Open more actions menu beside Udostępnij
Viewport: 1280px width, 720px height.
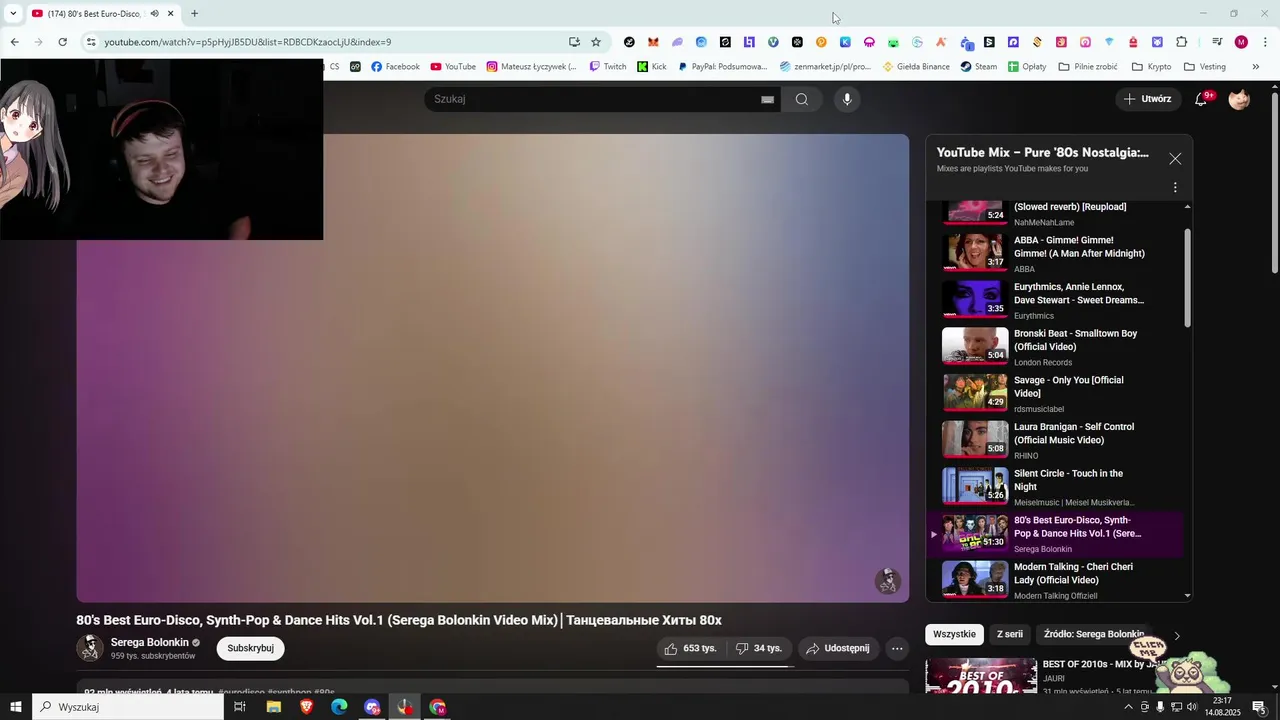(897, 648)
